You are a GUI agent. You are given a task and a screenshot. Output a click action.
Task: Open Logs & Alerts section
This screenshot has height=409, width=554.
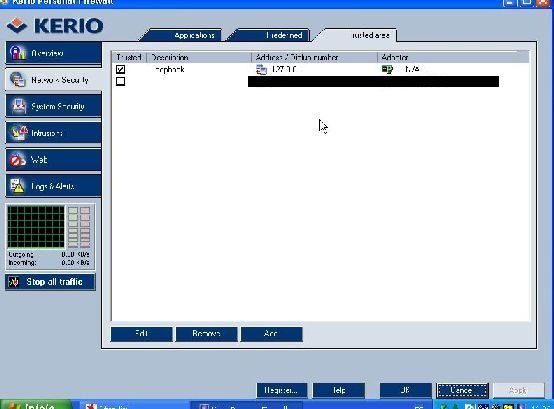tap(54, 186)
